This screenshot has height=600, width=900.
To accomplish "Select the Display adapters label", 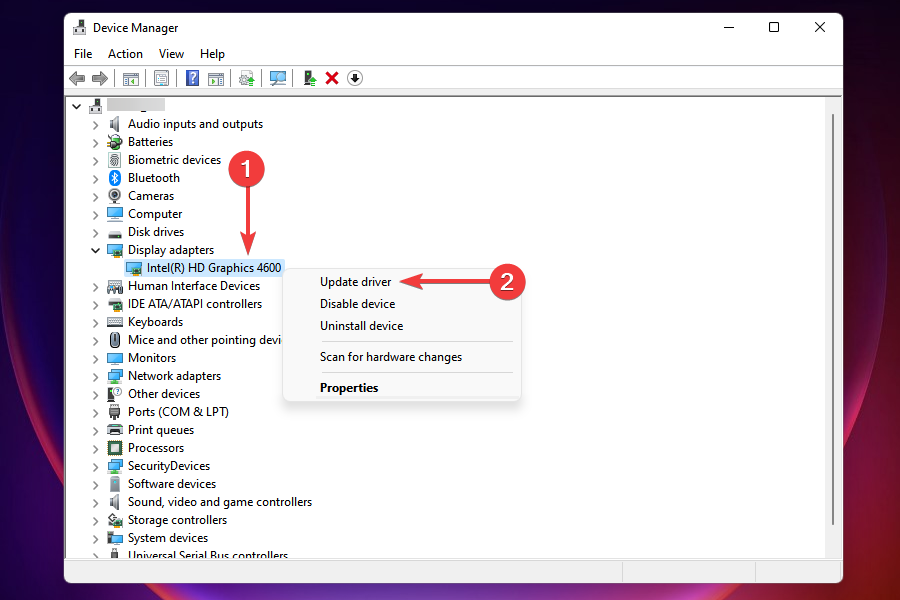I will [x=170, y=250].
